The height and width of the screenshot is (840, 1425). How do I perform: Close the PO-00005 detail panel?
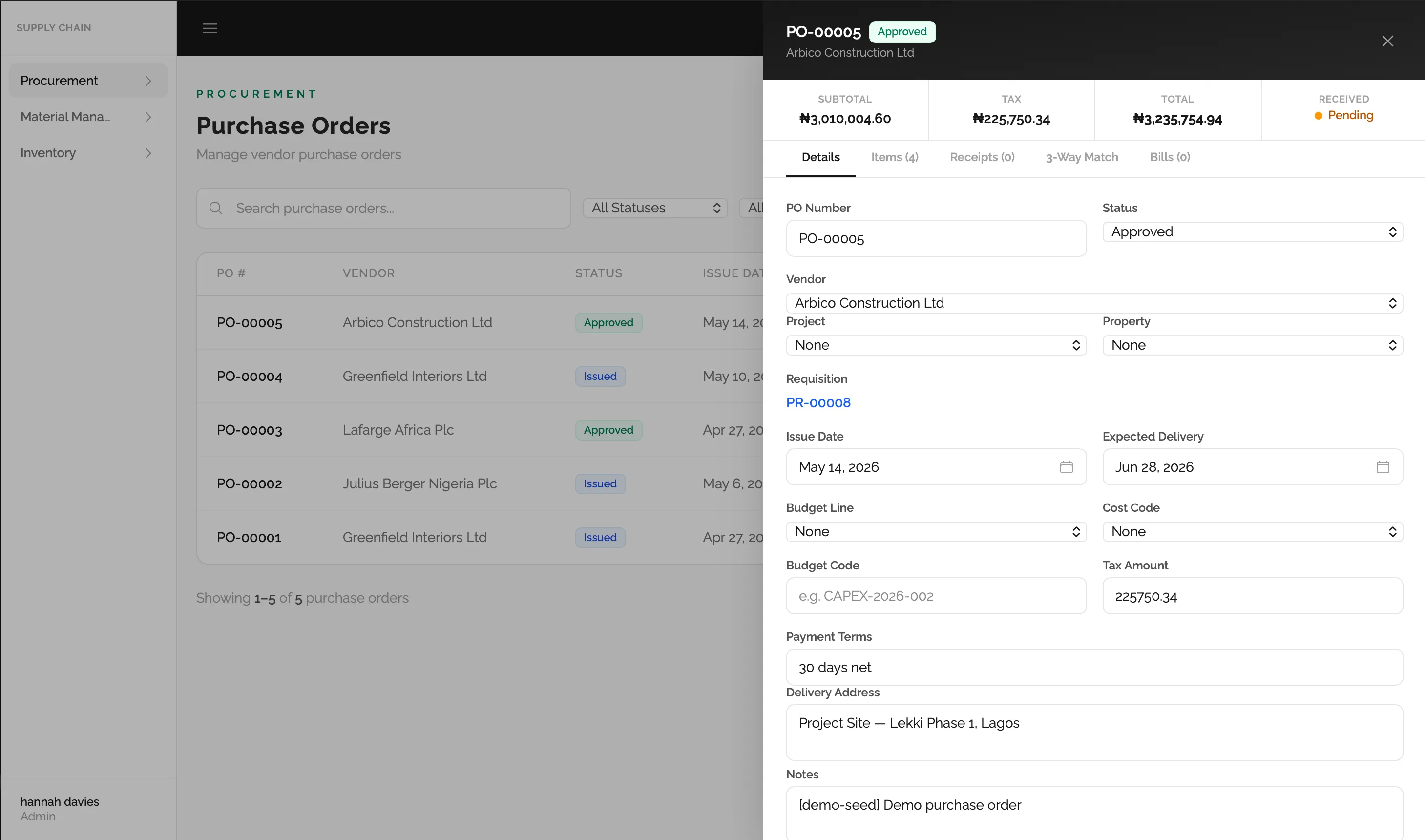(x=1387, y=41)
